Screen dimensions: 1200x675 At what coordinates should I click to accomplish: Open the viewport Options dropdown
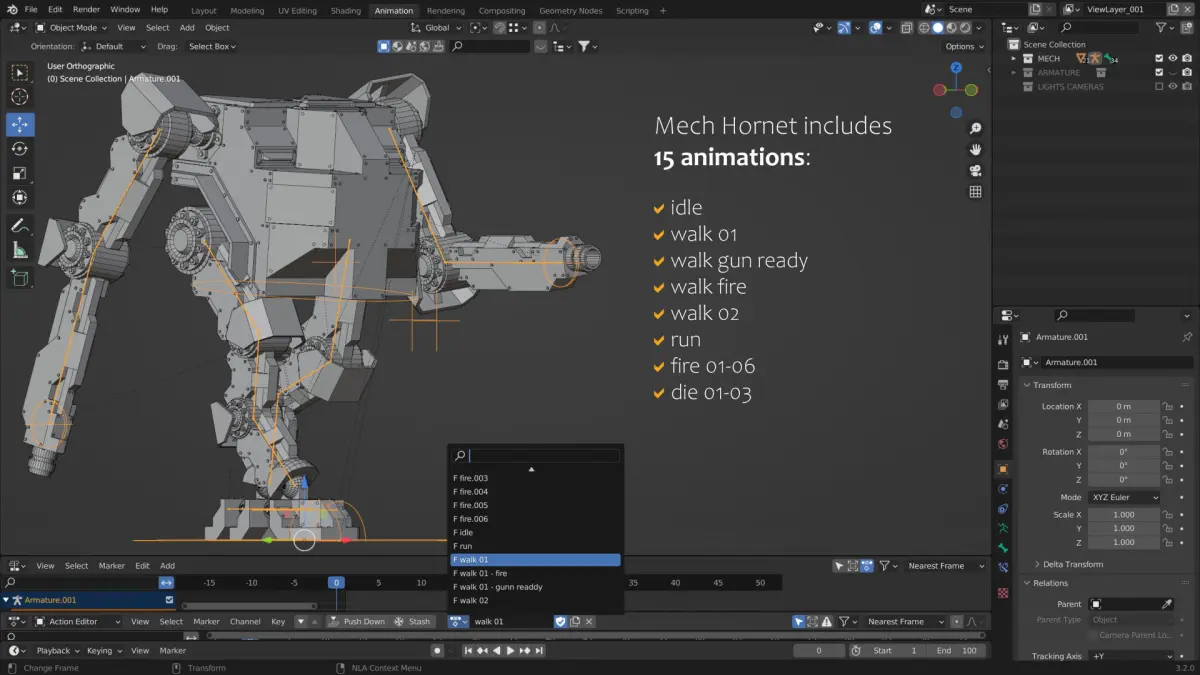(x=964, y=46)
